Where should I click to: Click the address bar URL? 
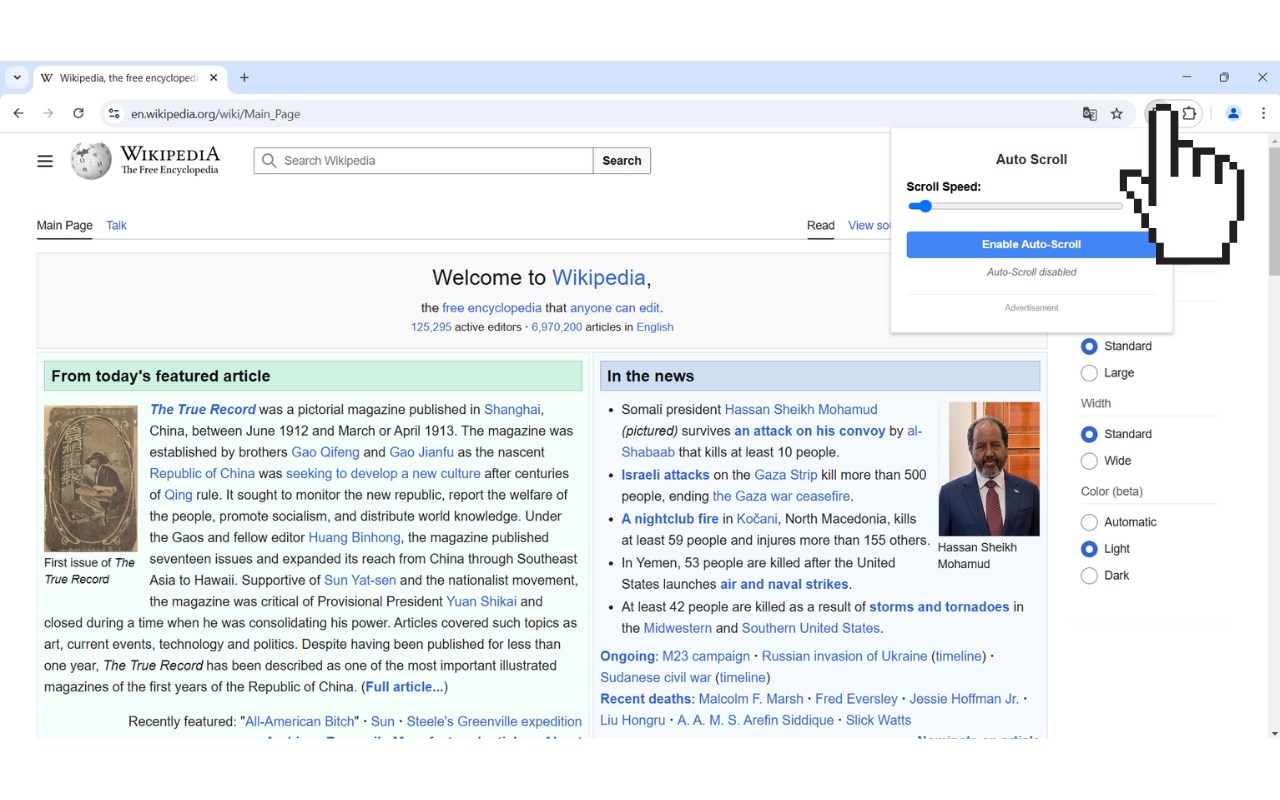pyautogui.click(x=216, y=114)
